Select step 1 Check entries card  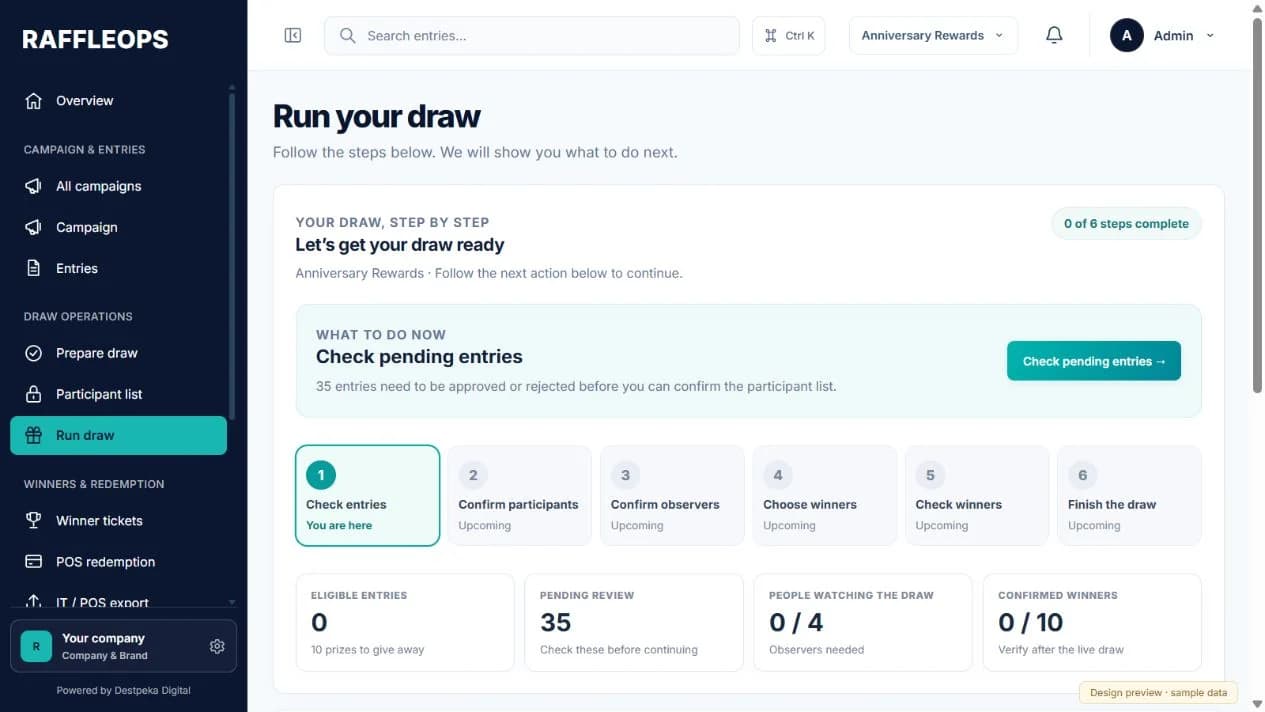click(x=368, y=496)
